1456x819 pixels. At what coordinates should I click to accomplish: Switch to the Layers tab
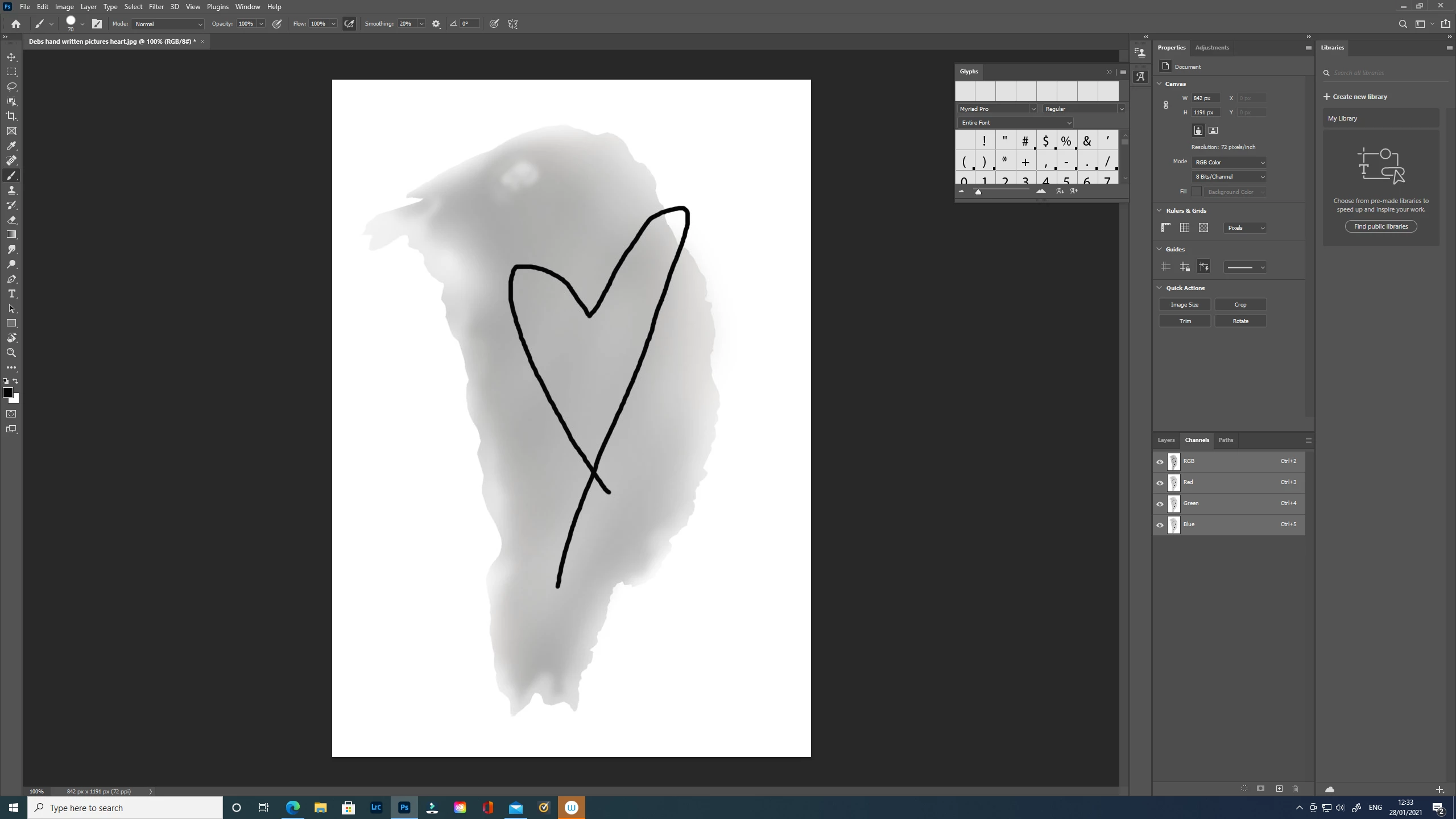1165,440
